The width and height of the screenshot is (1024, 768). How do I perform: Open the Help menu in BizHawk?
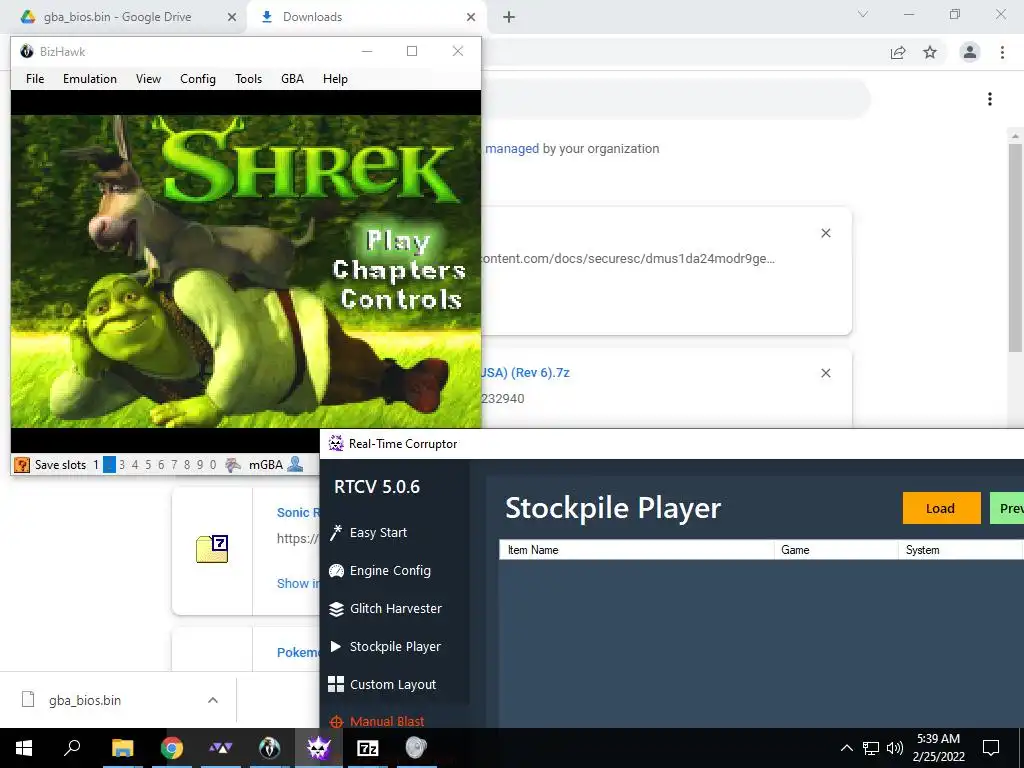point(335,79)
